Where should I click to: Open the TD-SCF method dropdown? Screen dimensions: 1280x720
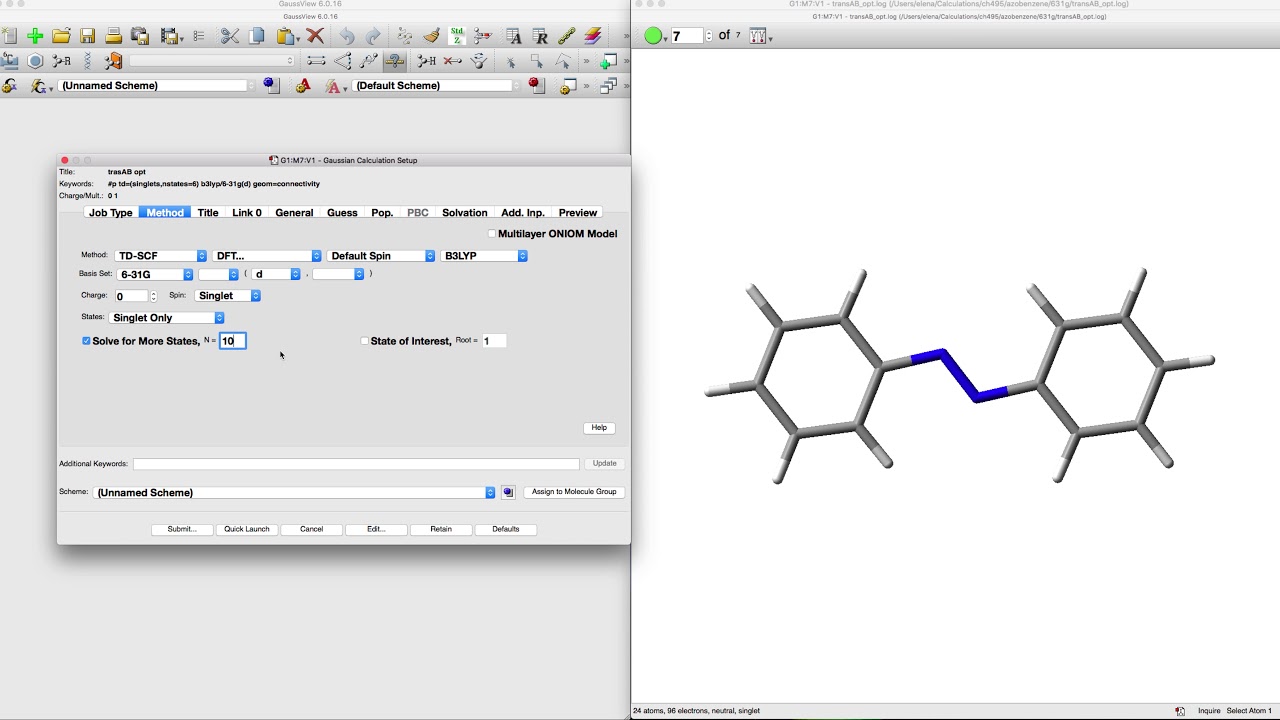pos(161,256)
